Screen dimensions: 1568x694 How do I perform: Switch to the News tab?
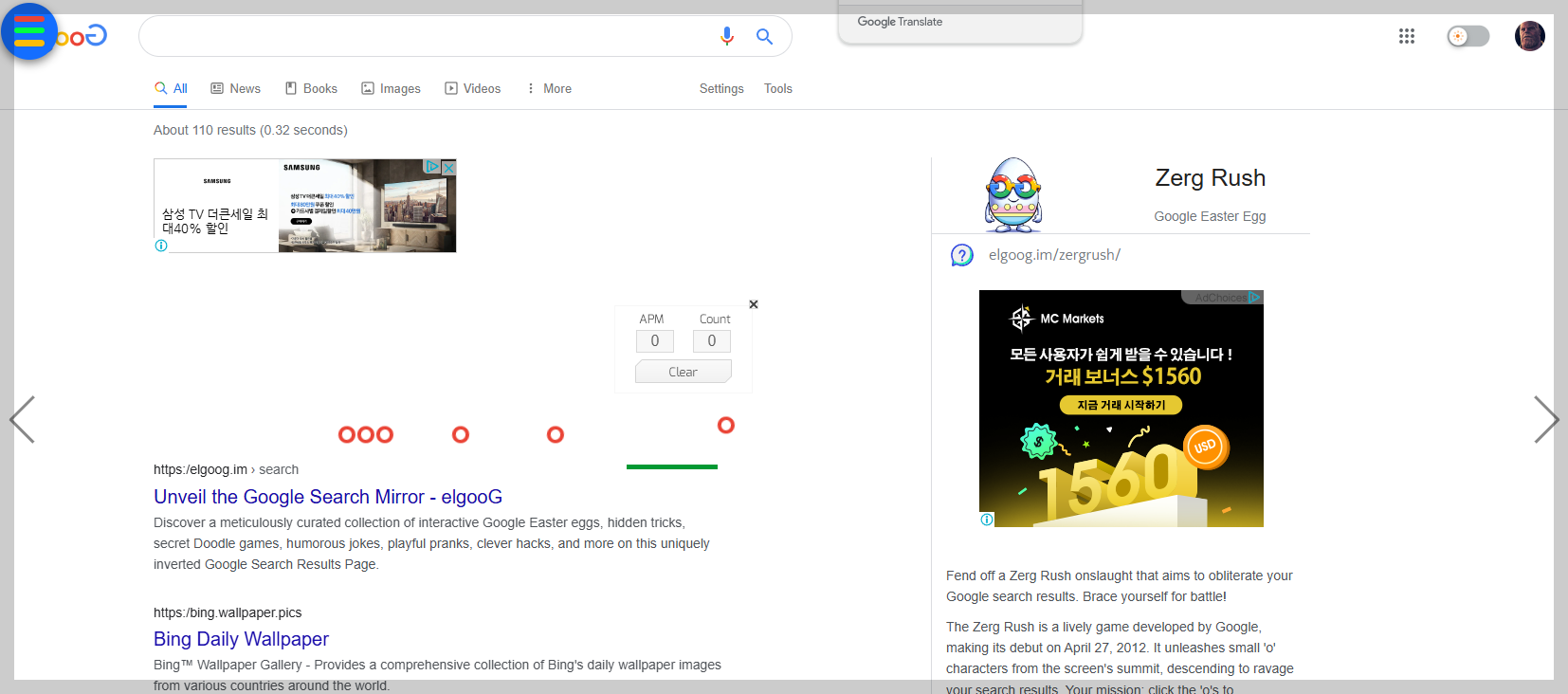235,88
